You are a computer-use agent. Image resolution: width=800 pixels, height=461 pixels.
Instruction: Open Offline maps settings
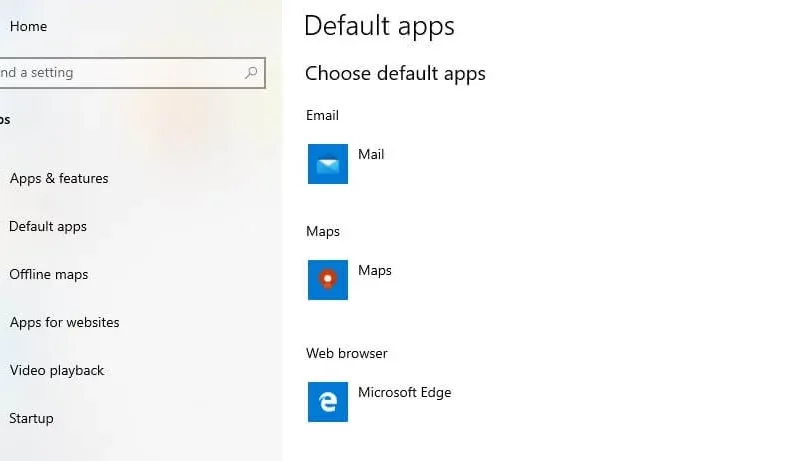coord(49,274)
